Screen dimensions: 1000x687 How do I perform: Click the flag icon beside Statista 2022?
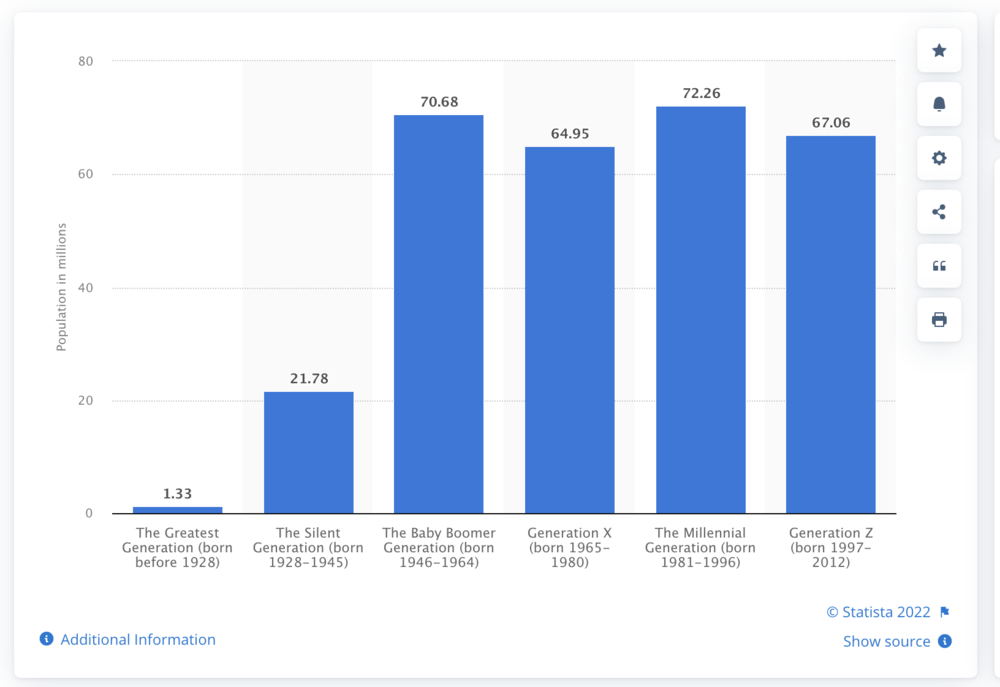point(945,612)
